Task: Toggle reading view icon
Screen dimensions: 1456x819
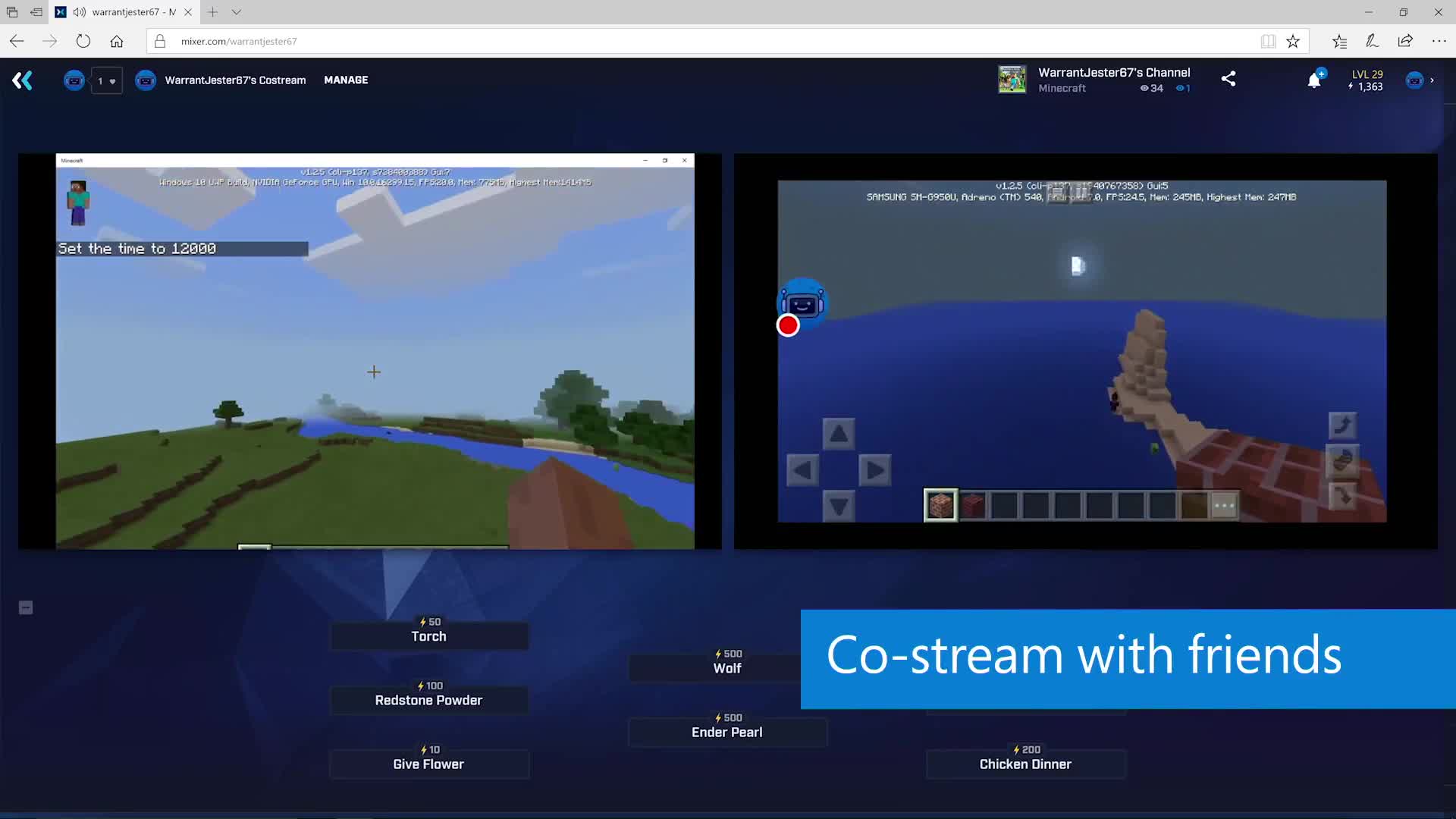Action: point(1268,41)
